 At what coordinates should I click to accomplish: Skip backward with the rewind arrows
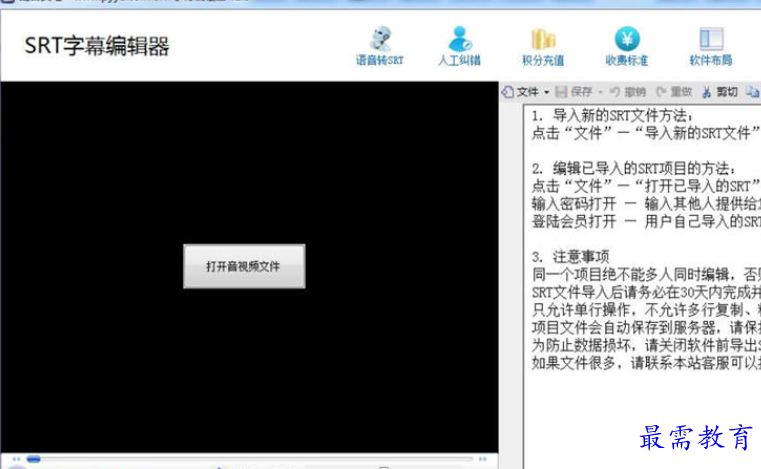coord(17,459)
